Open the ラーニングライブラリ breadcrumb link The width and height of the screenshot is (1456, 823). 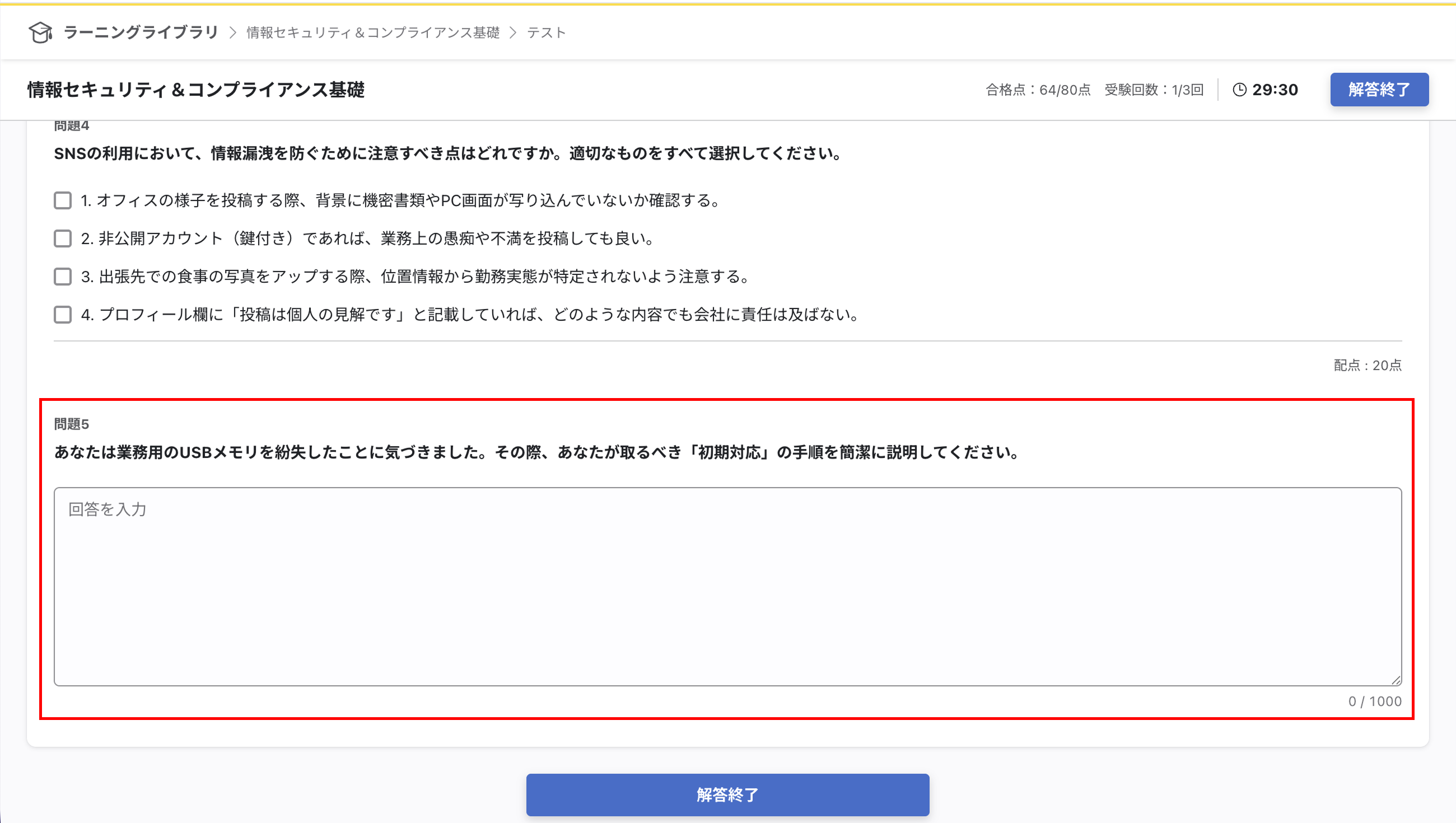click(x=140, y=32)
